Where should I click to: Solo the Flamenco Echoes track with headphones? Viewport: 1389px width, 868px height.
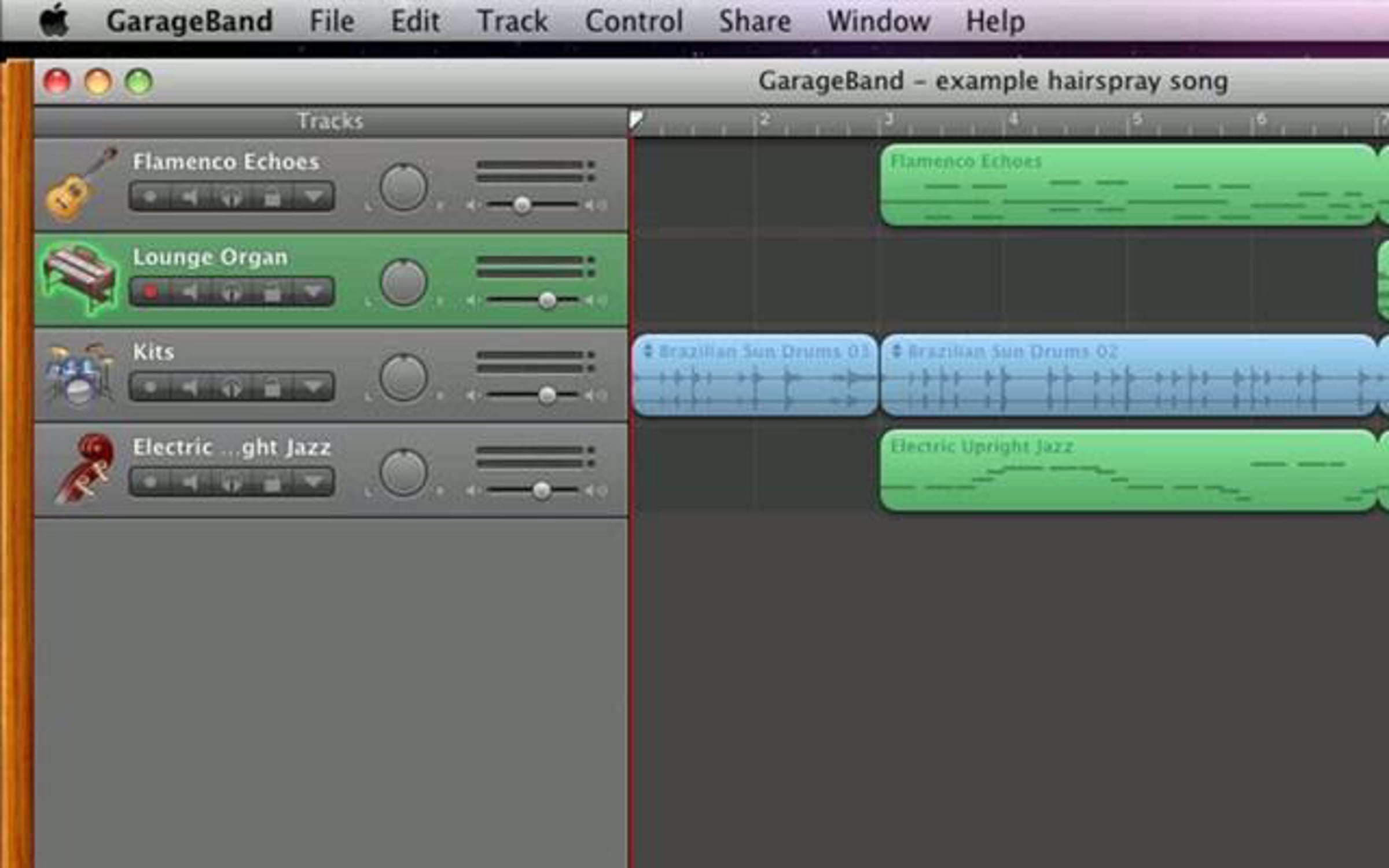[x=231, y=197]
